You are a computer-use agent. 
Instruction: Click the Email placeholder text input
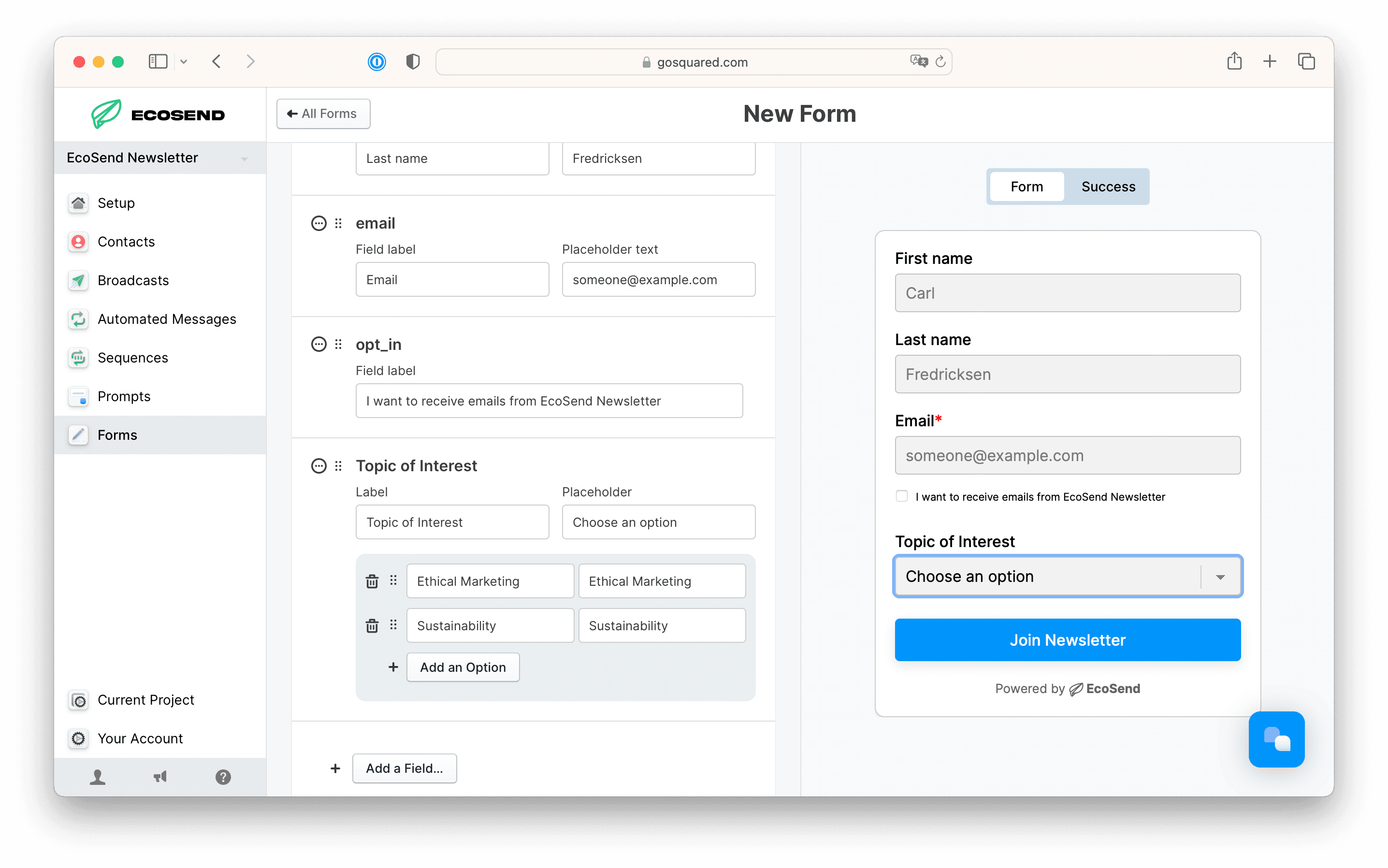[658, 279]
